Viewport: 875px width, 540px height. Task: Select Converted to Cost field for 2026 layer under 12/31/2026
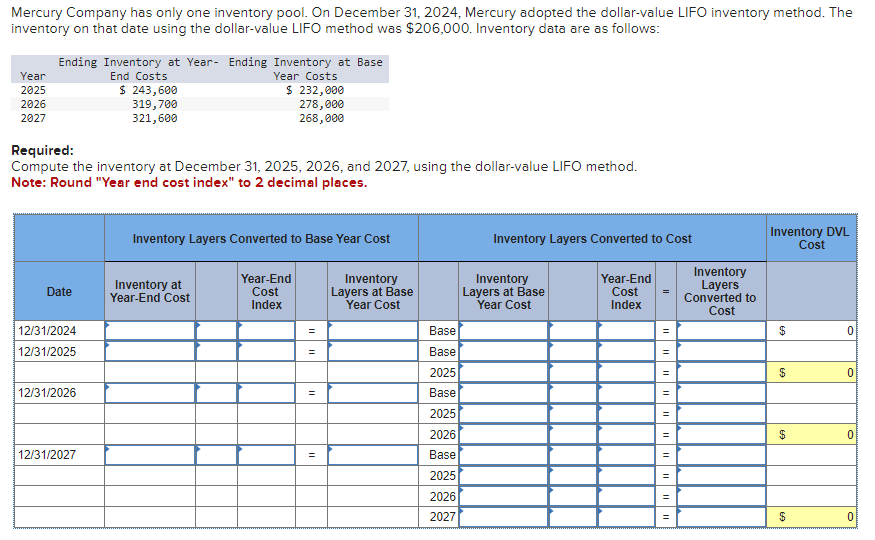[721, 434]
